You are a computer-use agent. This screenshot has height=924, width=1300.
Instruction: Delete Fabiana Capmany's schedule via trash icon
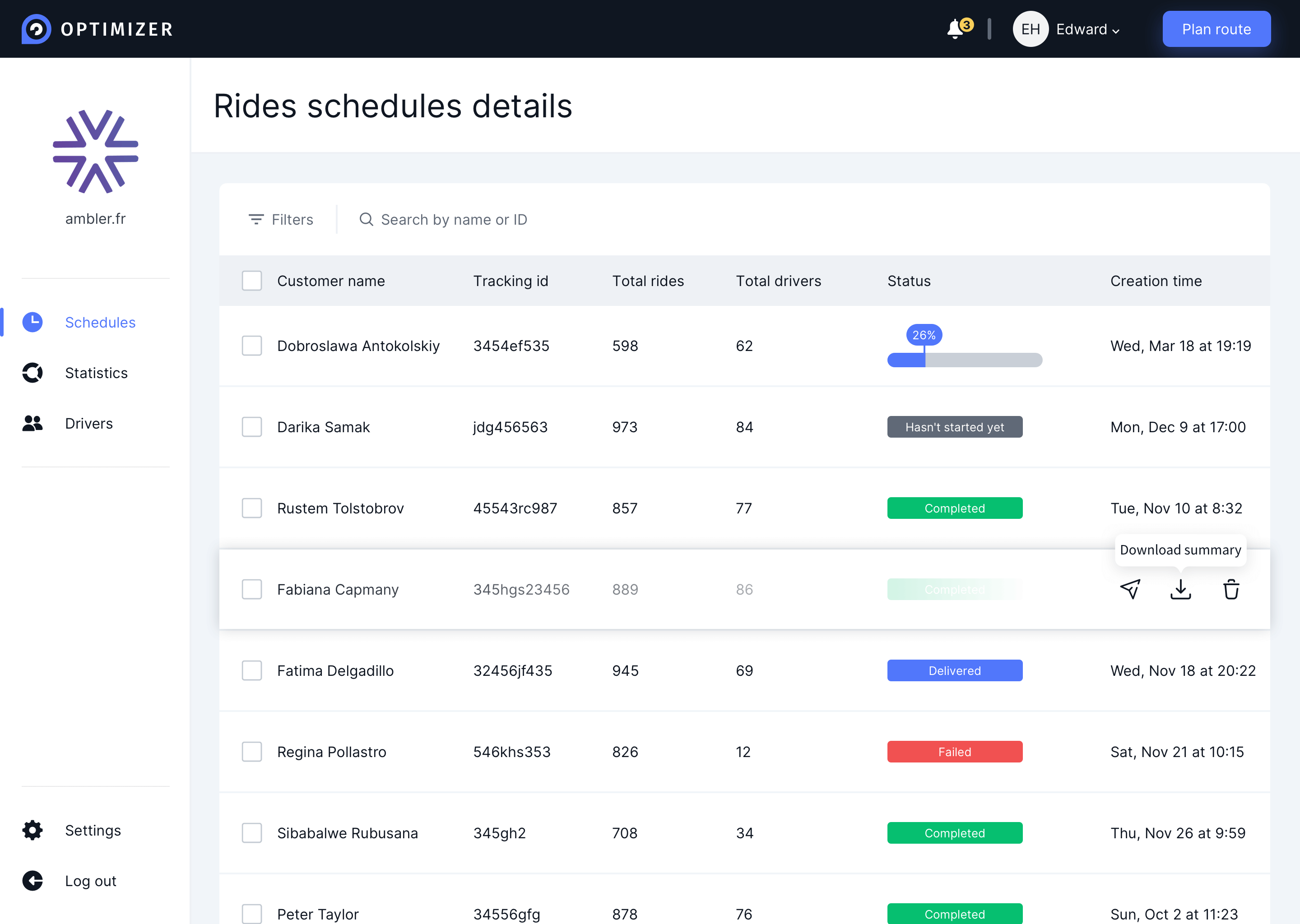click(x=1231, y=589)
